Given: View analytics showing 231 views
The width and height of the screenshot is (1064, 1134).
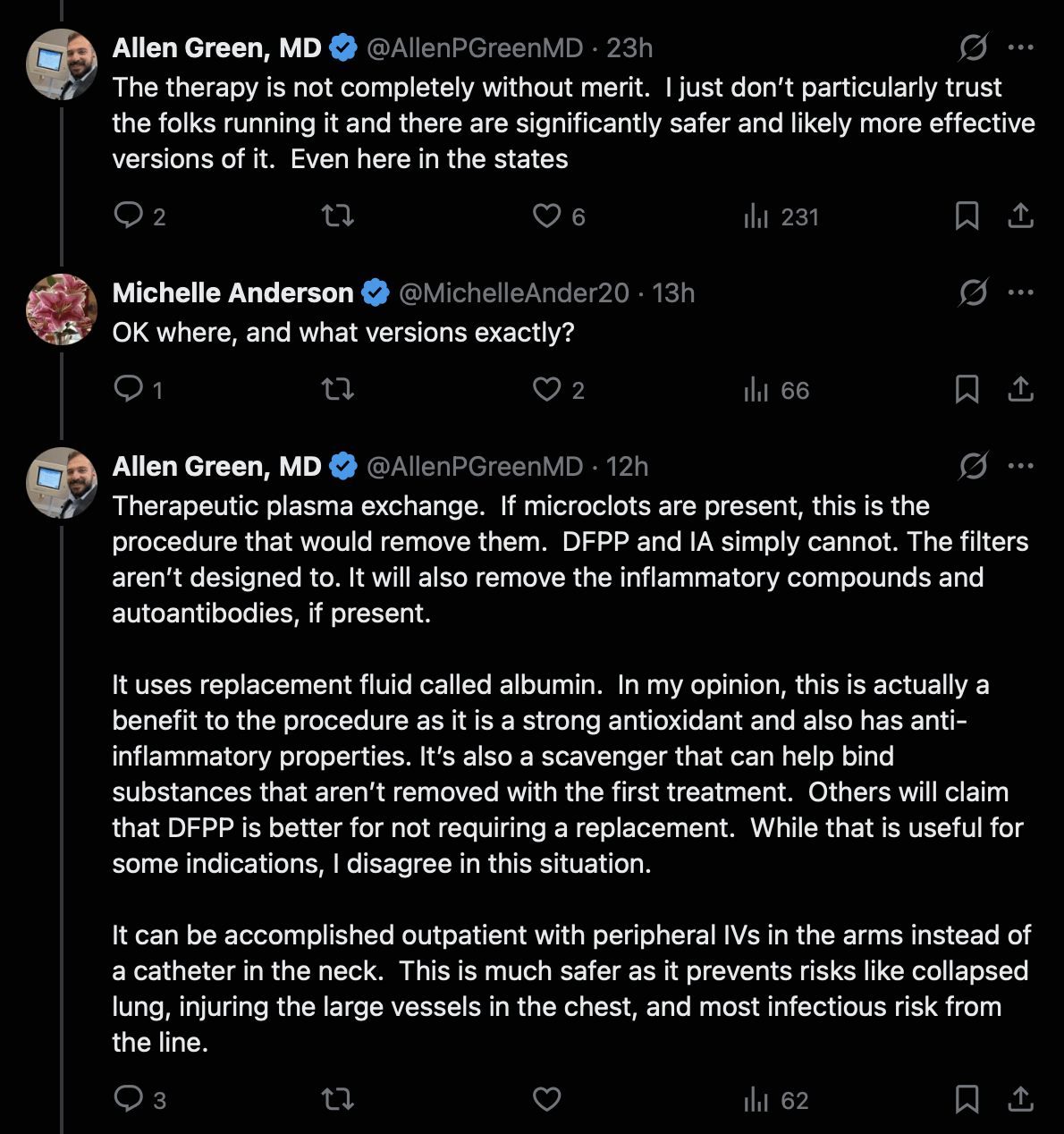Looking at the screenshot, I should [x=781, y=216].
